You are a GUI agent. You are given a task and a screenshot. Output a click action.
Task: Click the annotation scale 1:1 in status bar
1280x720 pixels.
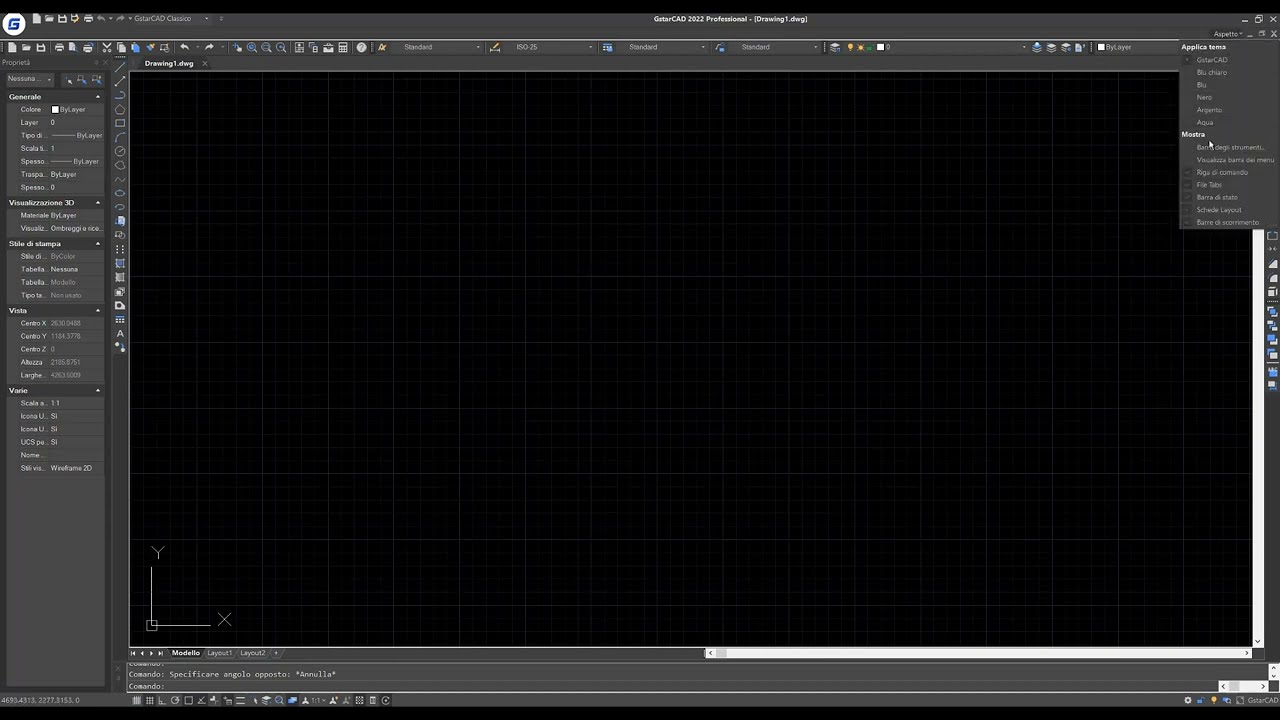[317, 700]
